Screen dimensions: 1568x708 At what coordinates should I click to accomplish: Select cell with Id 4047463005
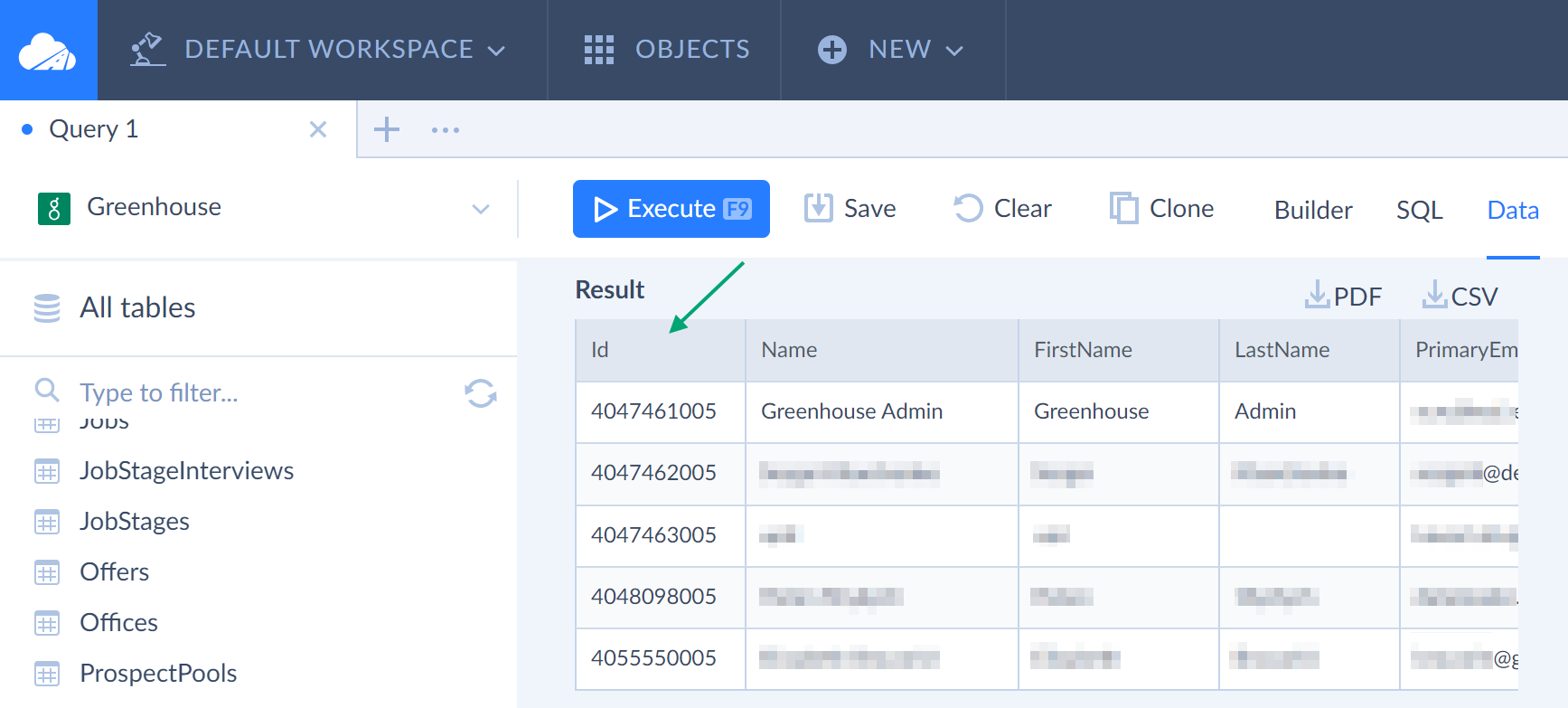coord(661,535)
